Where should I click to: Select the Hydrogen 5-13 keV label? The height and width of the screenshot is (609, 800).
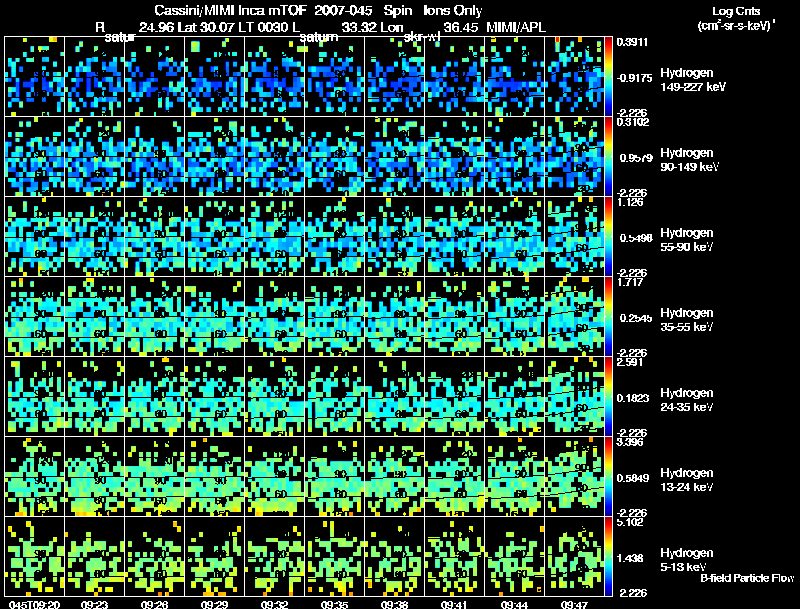686,560
